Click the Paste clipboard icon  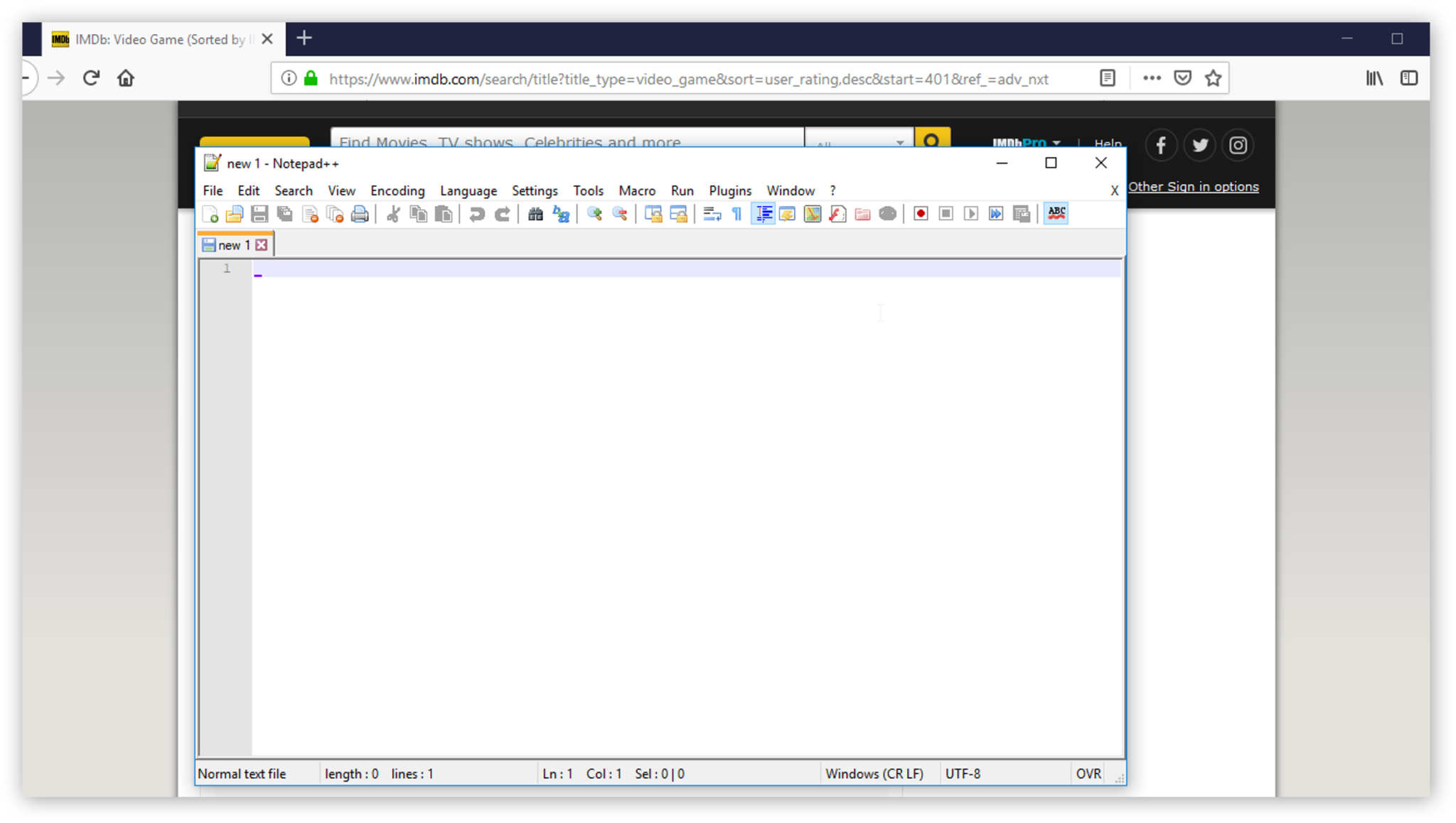[x=444, y=214]
